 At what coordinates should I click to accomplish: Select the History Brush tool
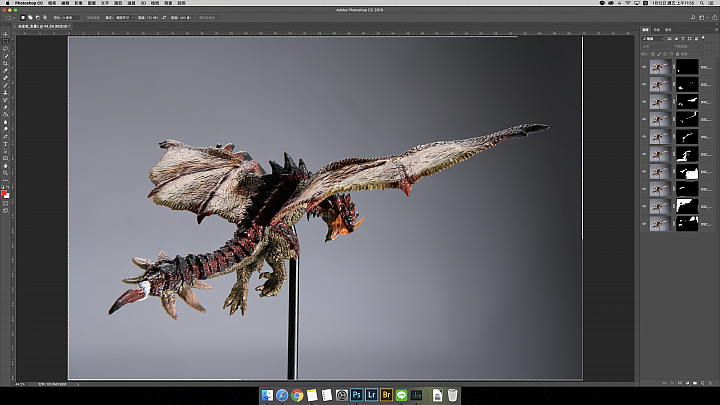[x=6, y=100]
